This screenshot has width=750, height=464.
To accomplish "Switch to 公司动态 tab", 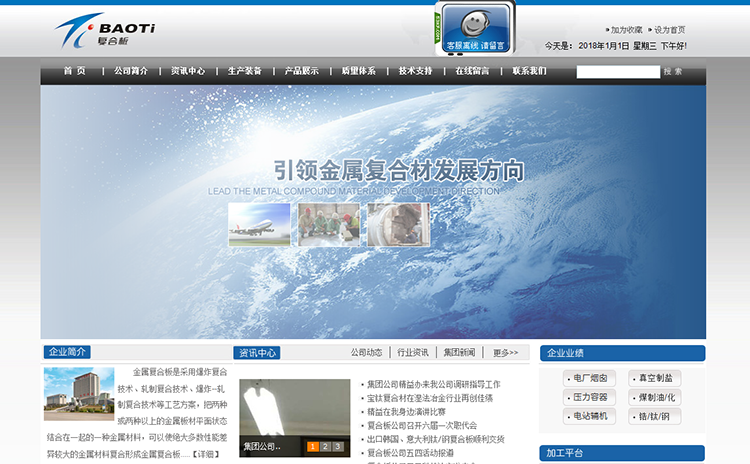I will (366, 353).
